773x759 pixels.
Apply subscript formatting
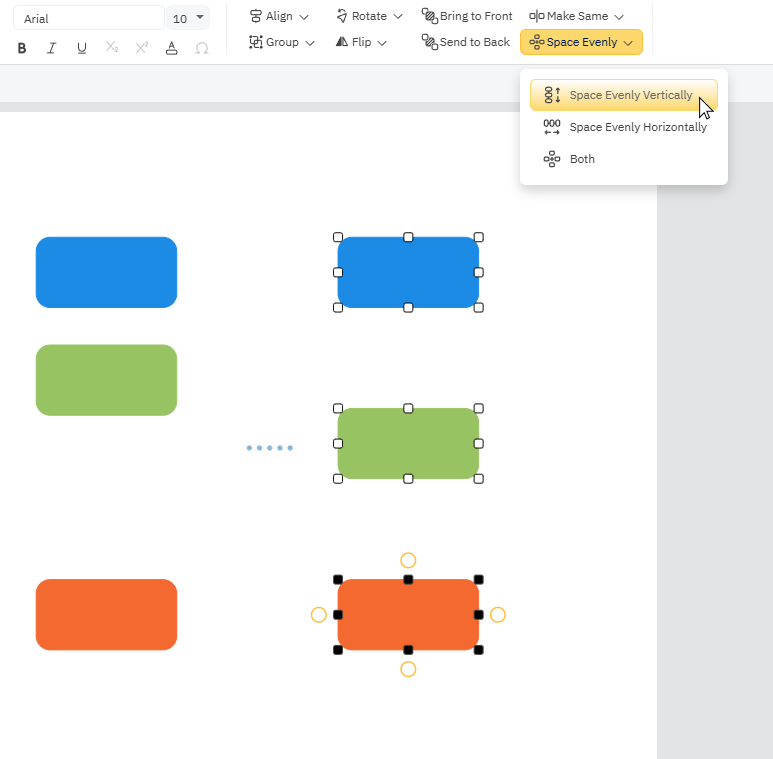pyautogui.click(x=112, y=48)
